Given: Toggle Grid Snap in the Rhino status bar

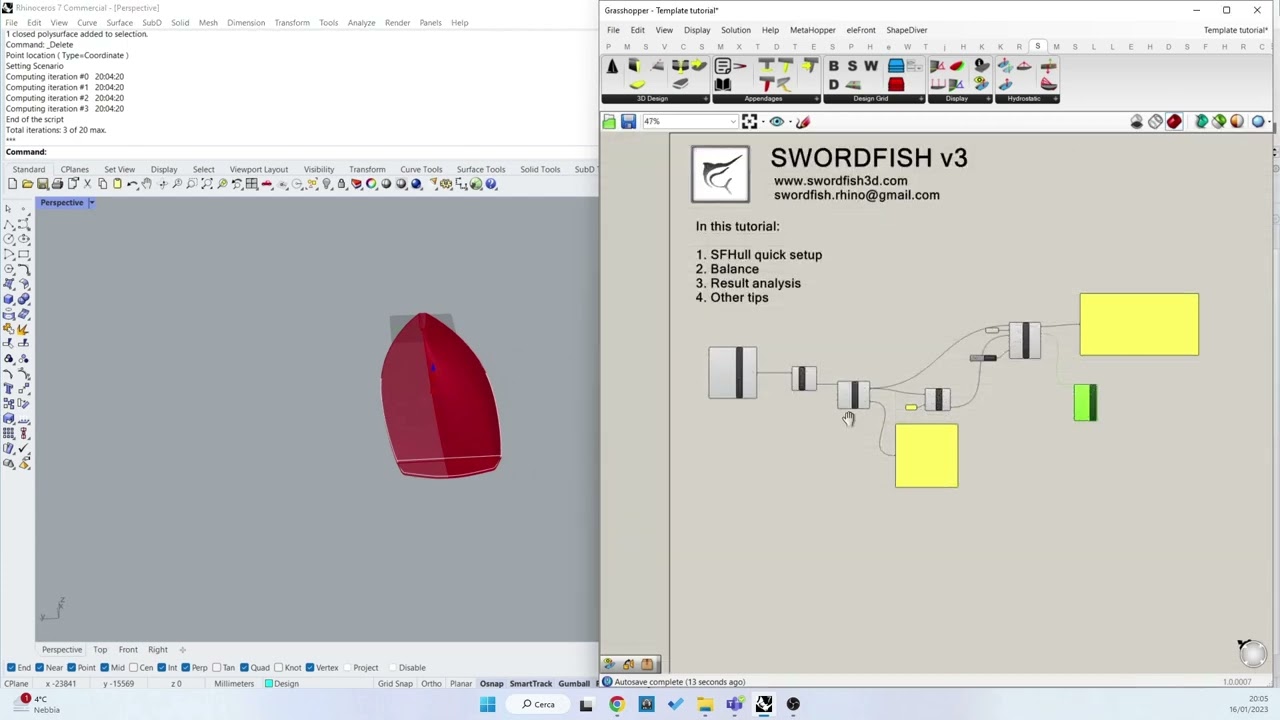Looking at the screenshot, I should coord(395,684).
